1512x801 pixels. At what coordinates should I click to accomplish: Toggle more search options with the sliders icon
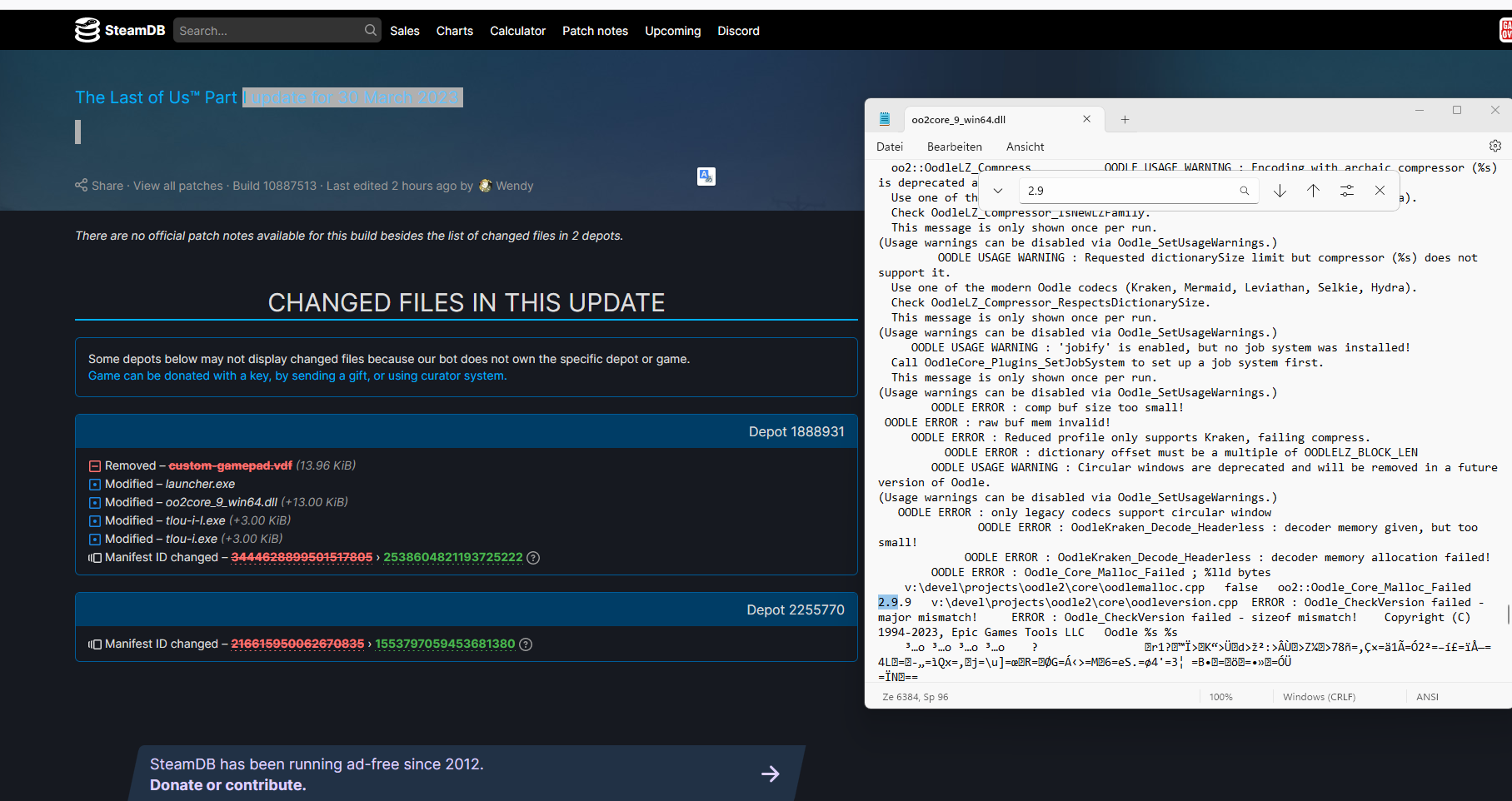pyautogui.click(x=1347, y=191)
